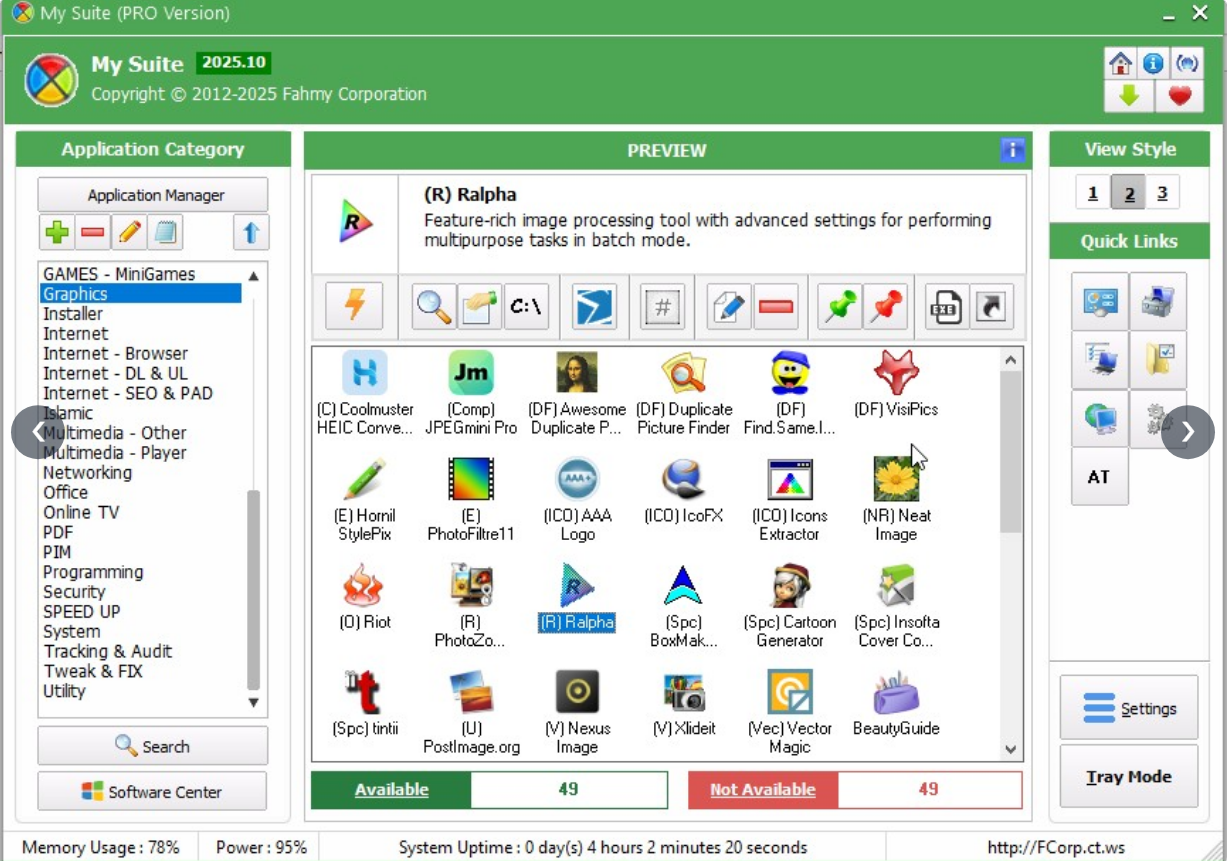The image size is (1227, 861).
Task: Click the Not Available label
Action: pyautogui.click(x=762, y=790)
